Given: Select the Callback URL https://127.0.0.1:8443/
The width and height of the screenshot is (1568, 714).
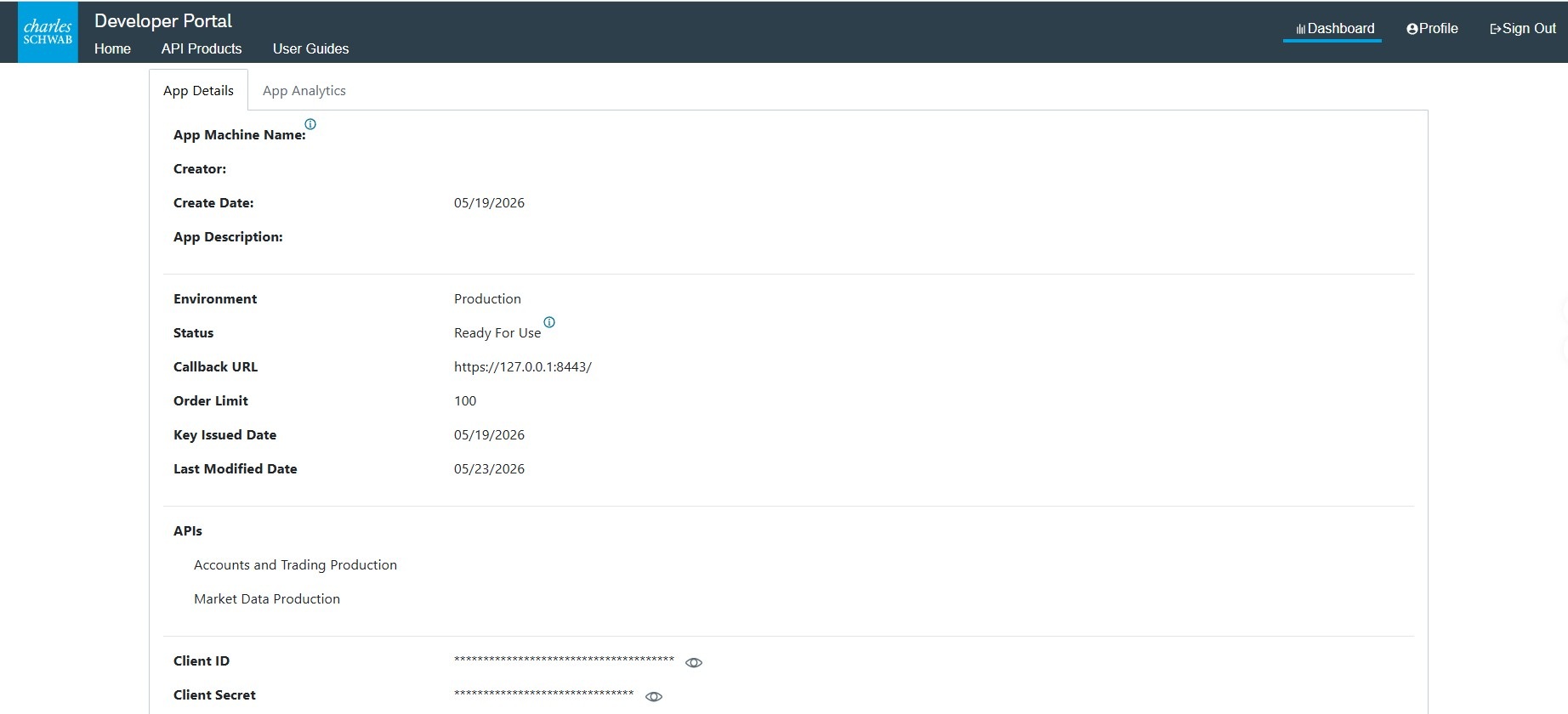Looking at the screenshot, I should click(523, 367).
